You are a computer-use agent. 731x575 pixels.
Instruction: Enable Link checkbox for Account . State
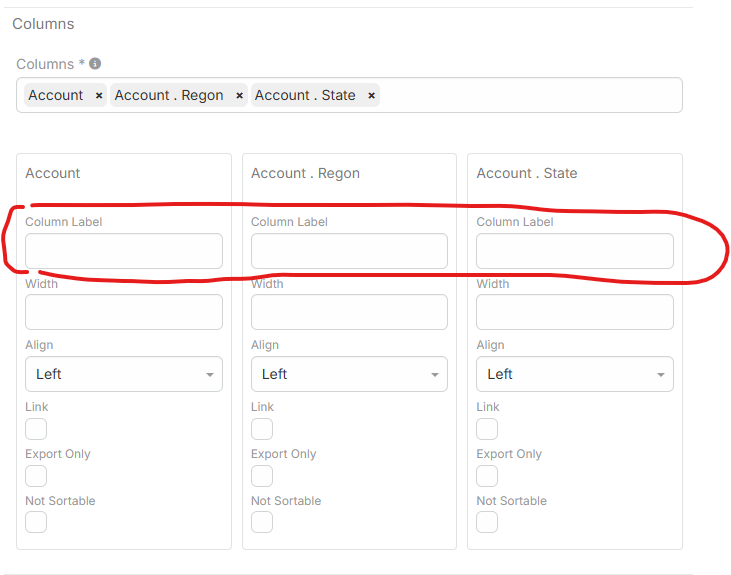tap(487, 429)
